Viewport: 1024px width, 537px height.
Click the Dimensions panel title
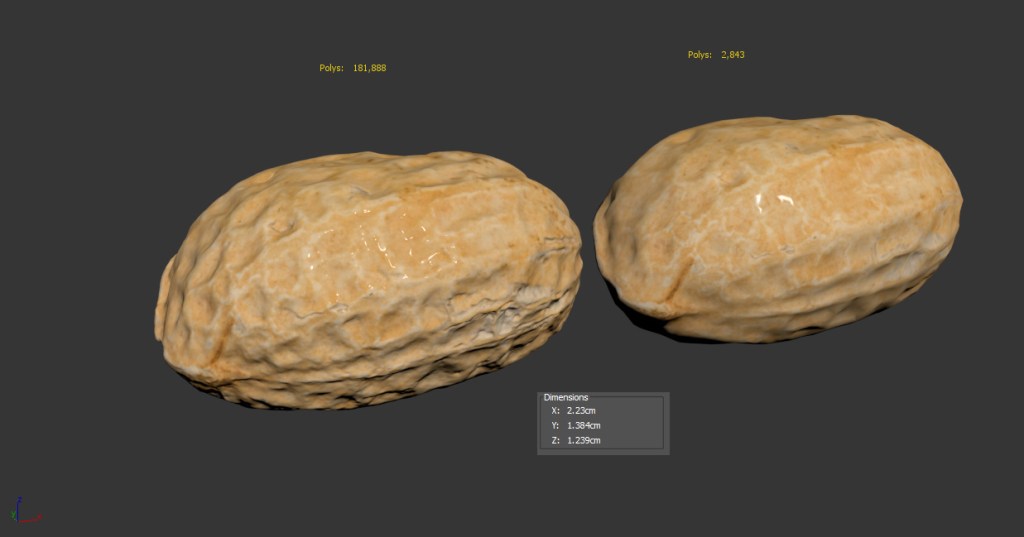click(566, 397)
